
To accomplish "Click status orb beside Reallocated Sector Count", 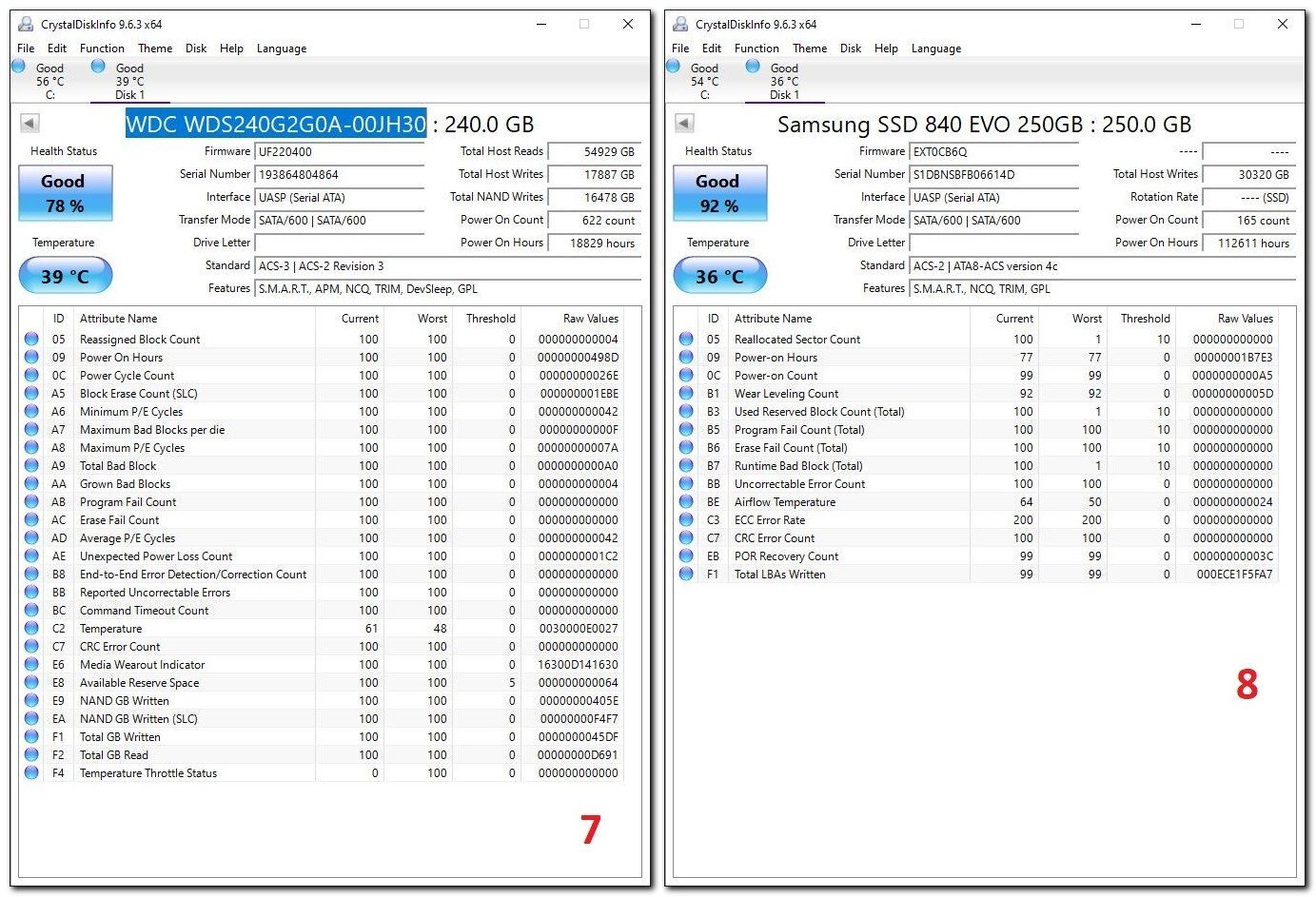I will pos(686,339).
